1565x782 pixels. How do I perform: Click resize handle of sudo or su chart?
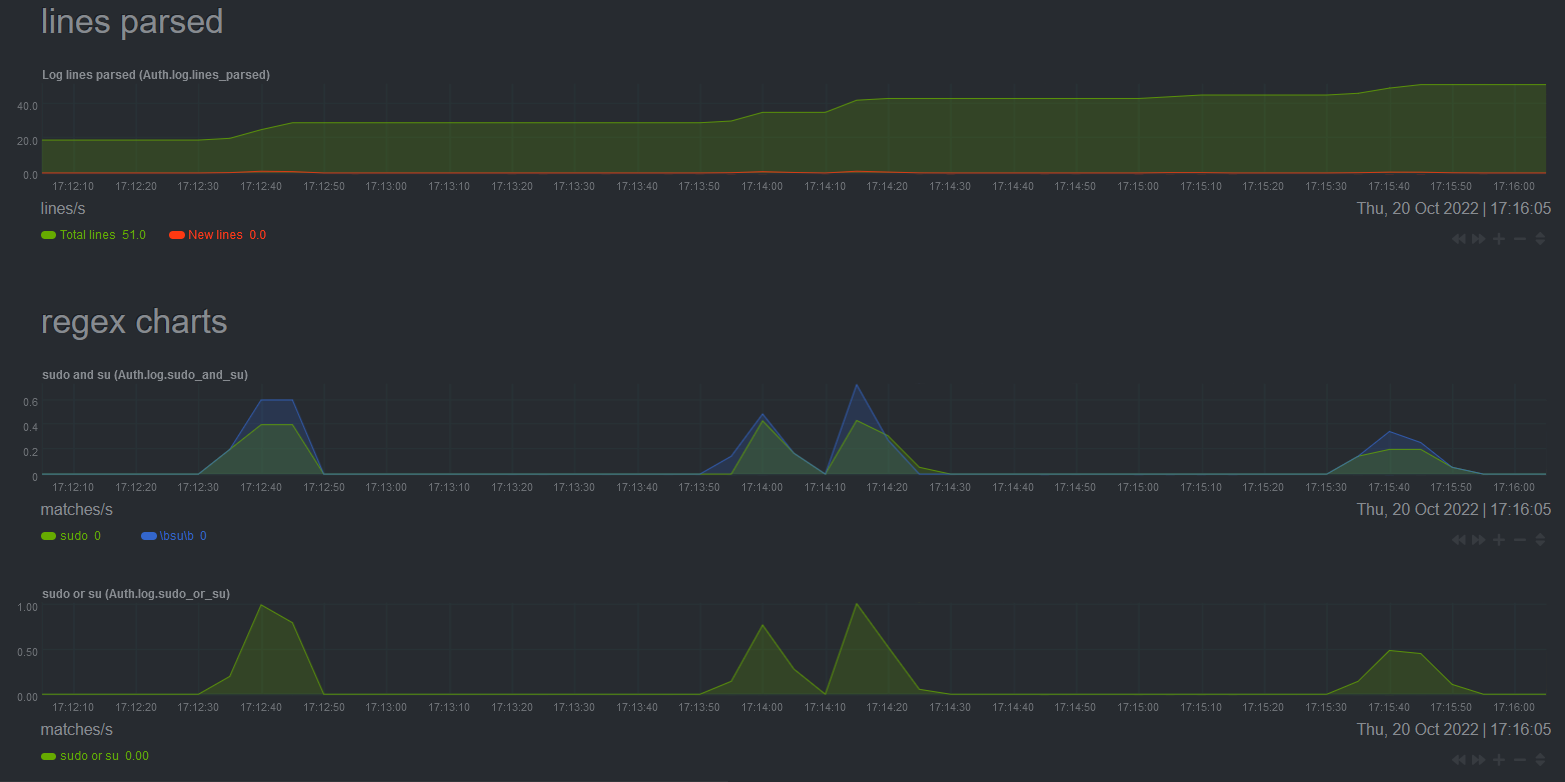(x=1540, y=760)
